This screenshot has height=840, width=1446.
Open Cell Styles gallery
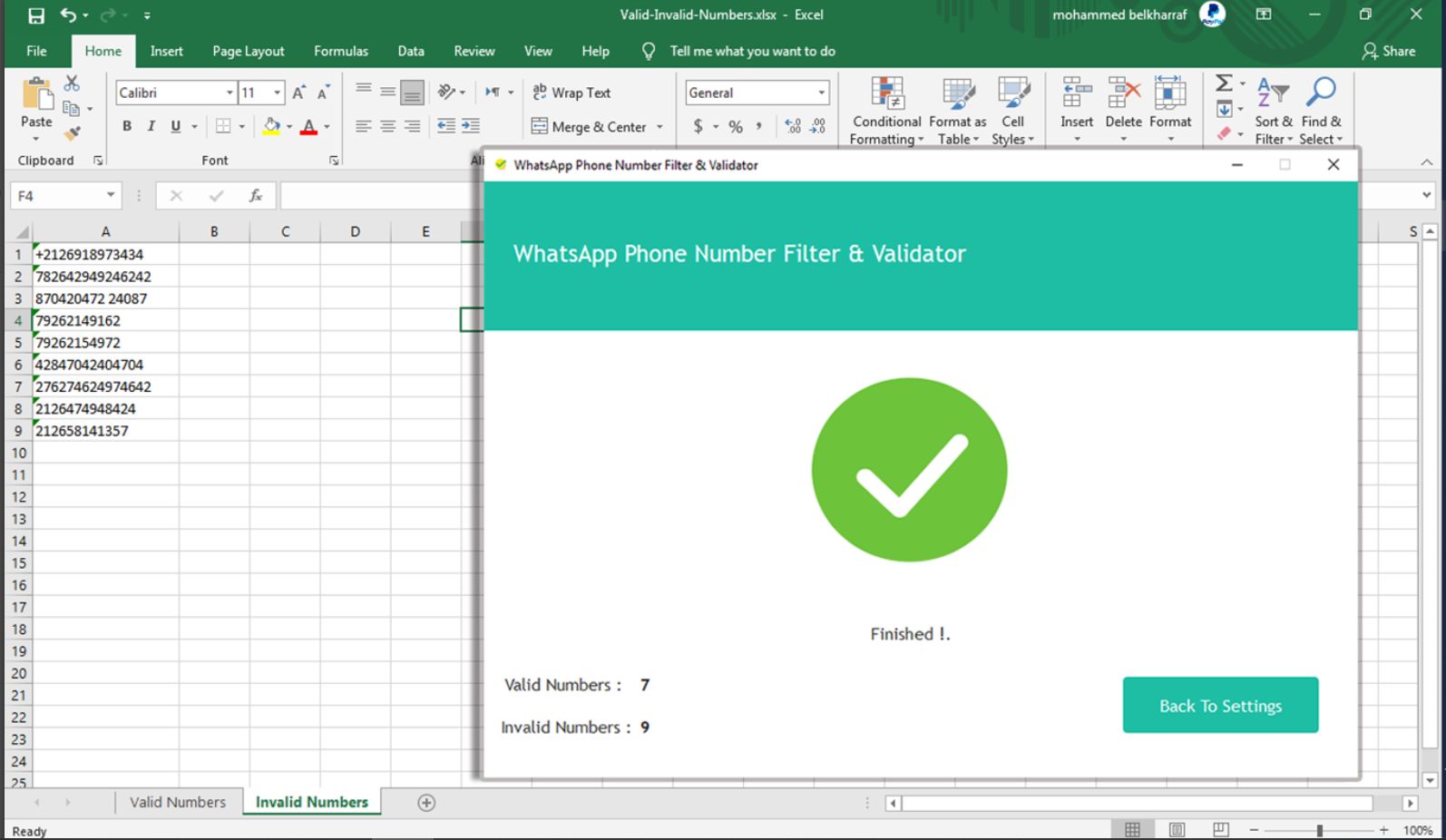(x=1013, y=111)
